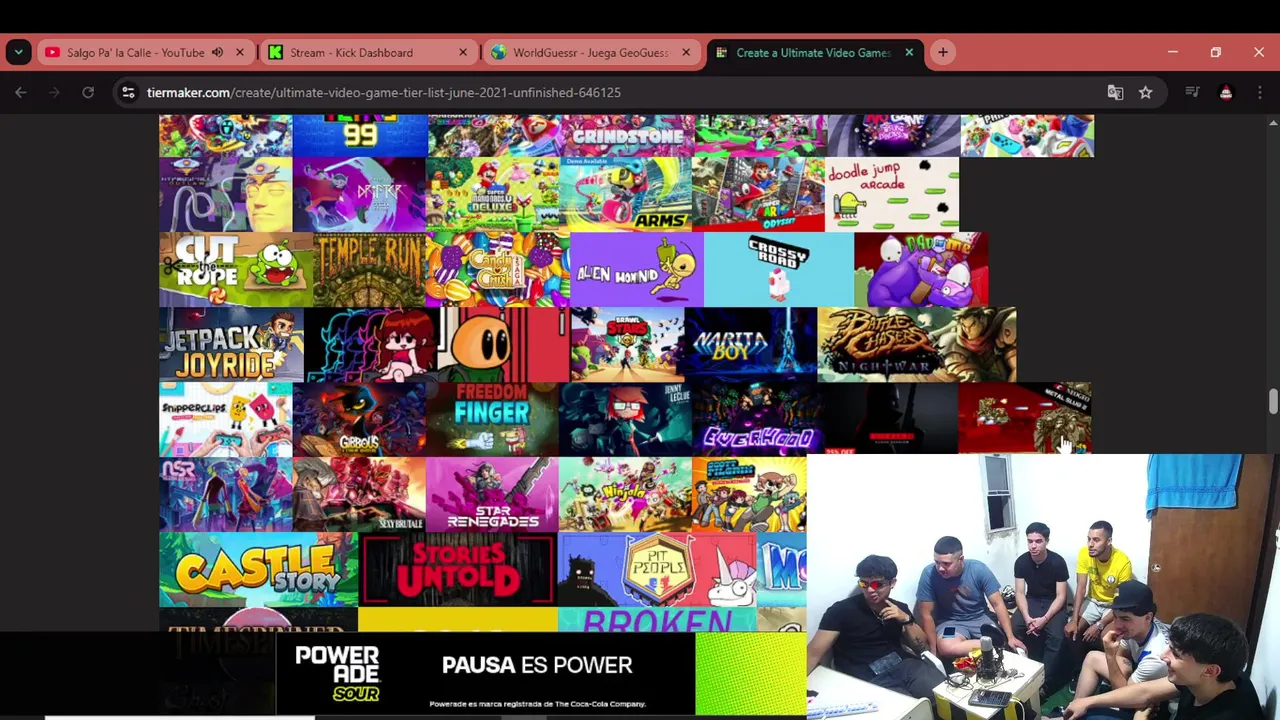Close the TierMaker tab
1280x720 pixels.
(909, 52)
